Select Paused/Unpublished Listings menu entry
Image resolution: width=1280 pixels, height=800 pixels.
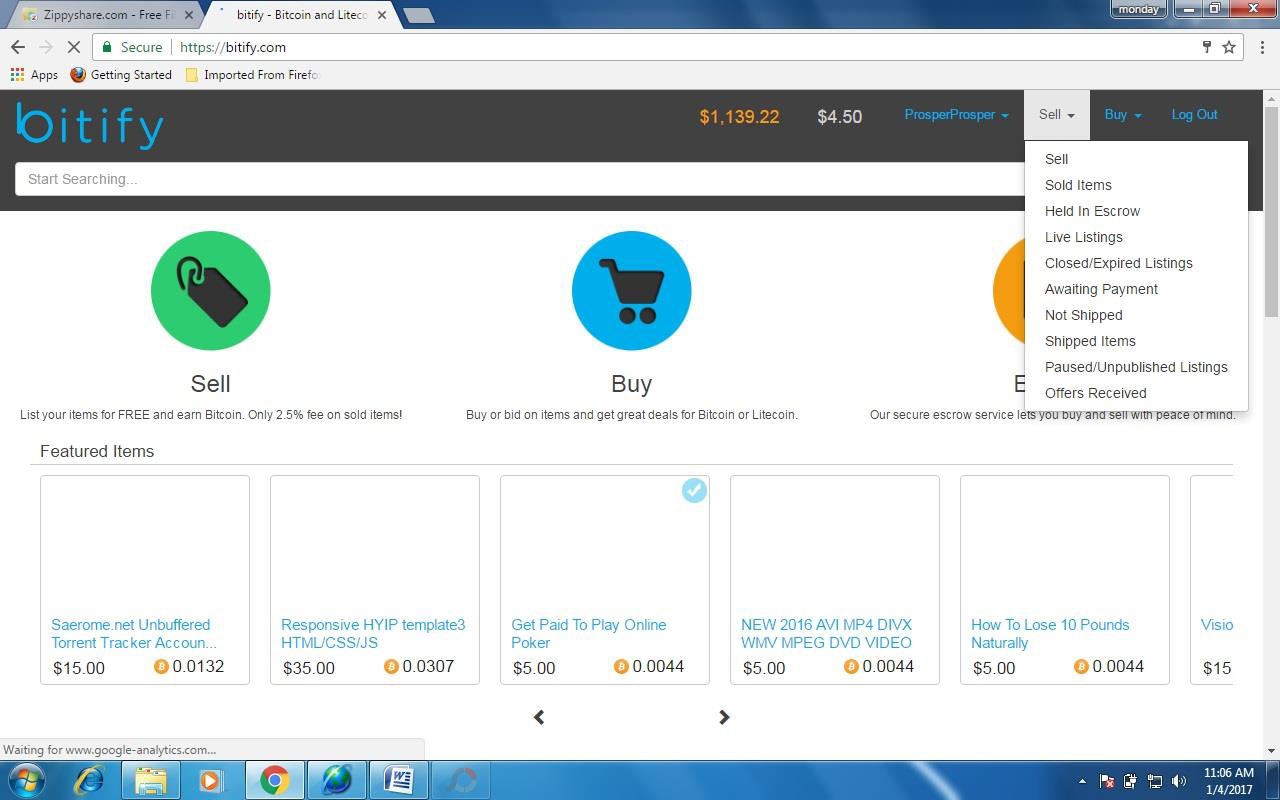tap(1136, 367)
